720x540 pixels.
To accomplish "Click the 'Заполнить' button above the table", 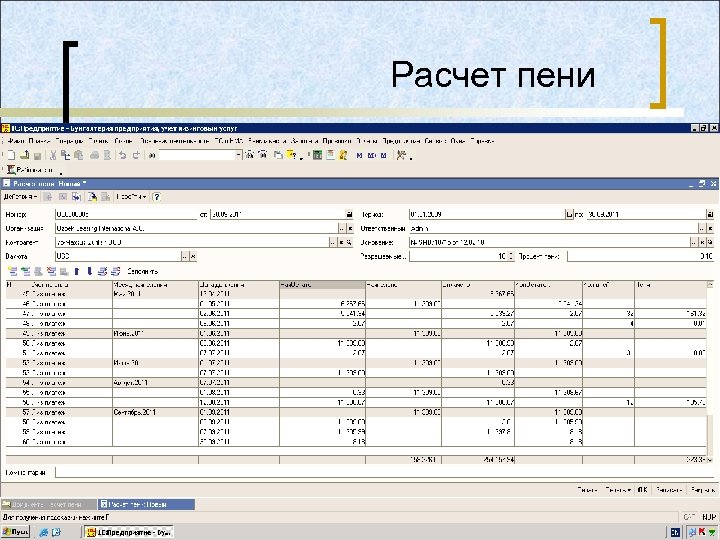I will 142,271.
